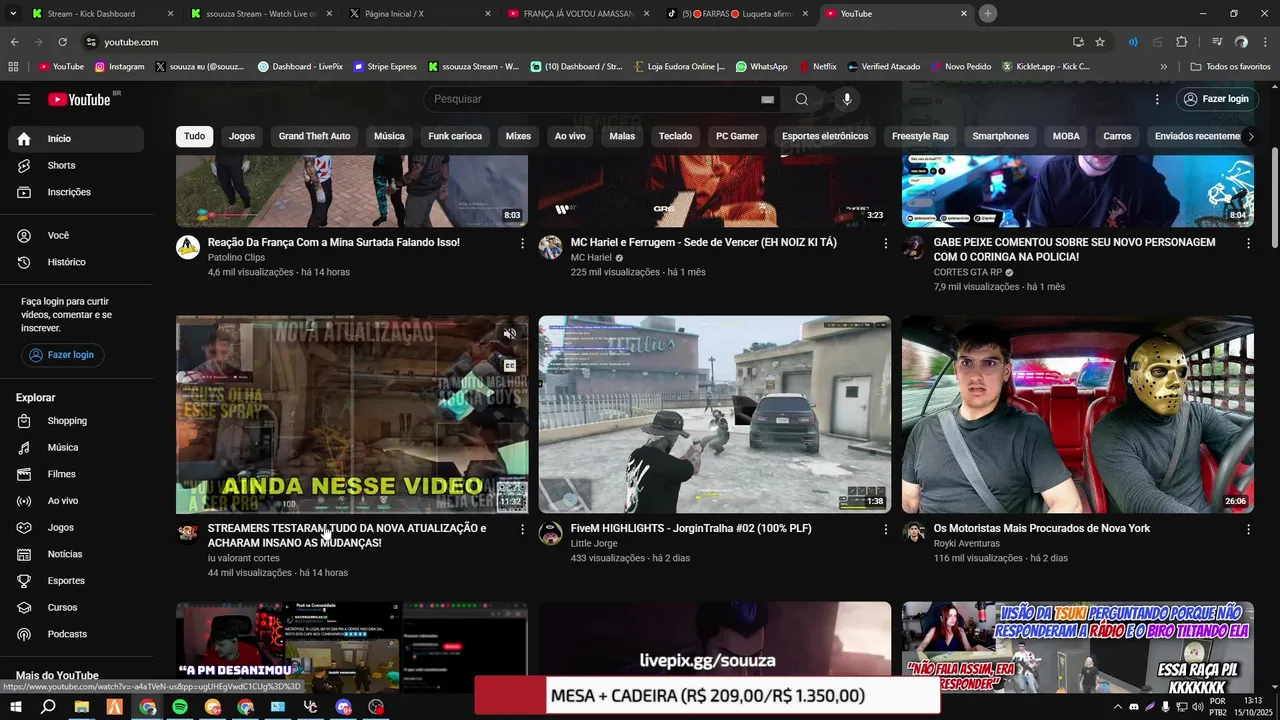Open a new Chrome tab
This screenshot has width=1280, height=720.
pos(987,14)
